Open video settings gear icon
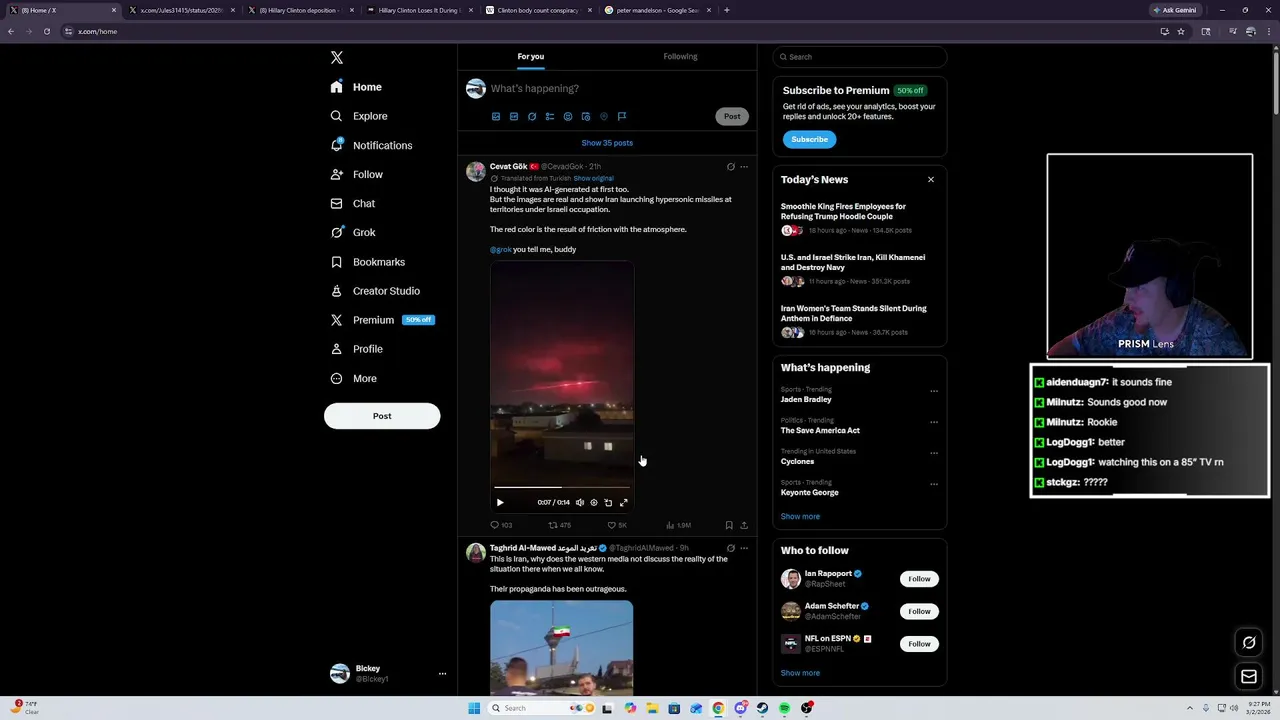Image resolution: width=1280 pixels, height=720 pixels. (x=594, y=503)
